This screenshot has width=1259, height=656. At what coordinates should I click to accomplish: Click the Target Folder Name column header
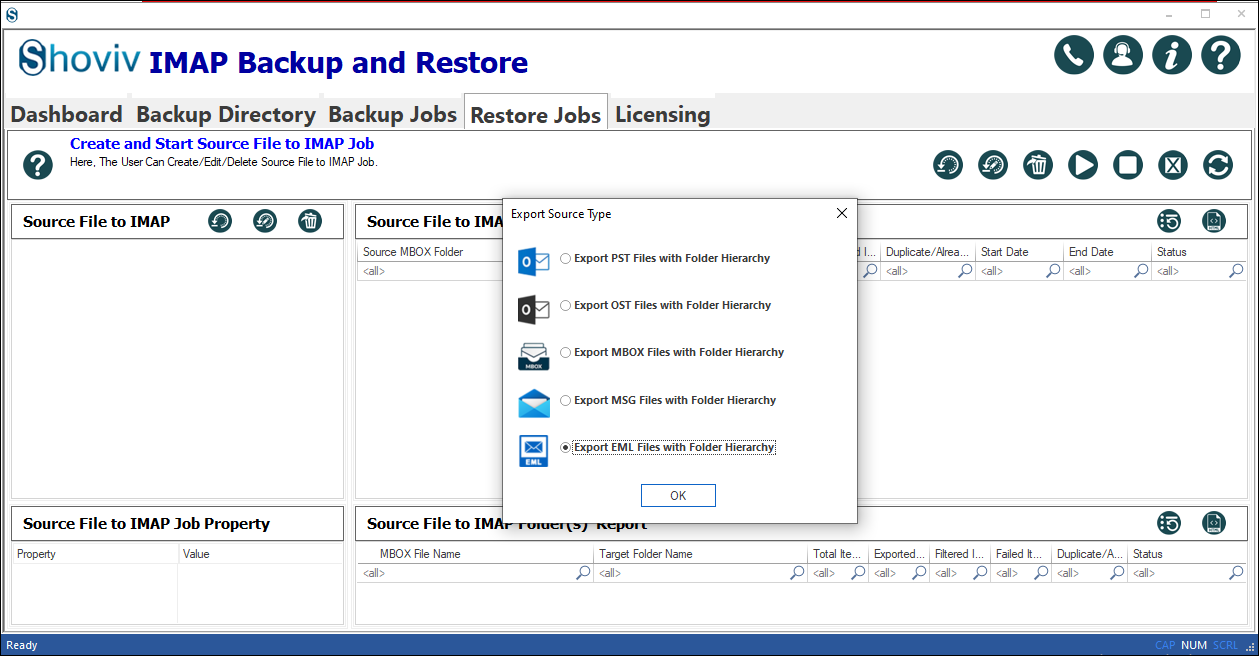click(x=700, y=554)
